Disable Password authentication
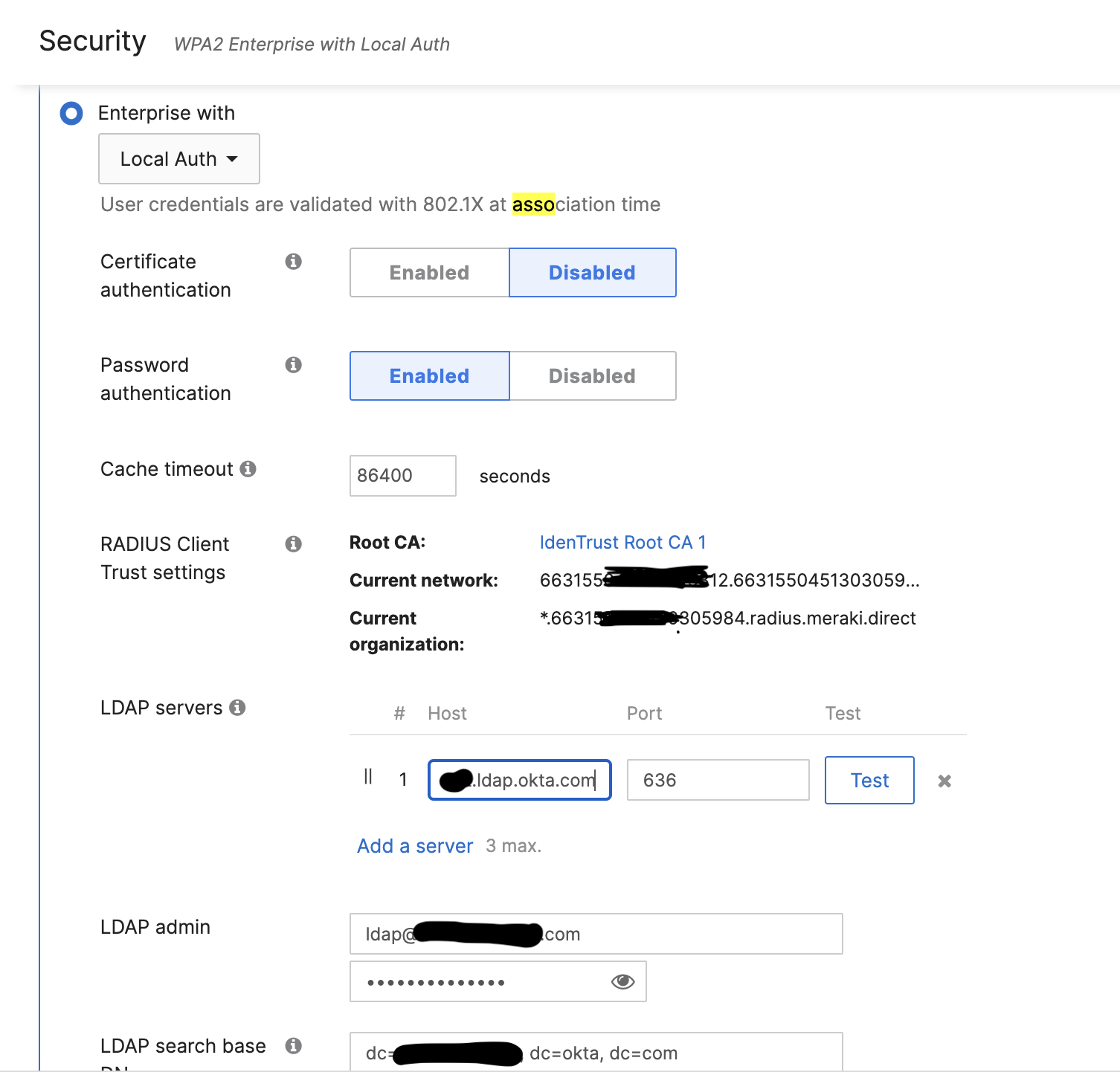1120x1078 pixels. tap(592, 376)
